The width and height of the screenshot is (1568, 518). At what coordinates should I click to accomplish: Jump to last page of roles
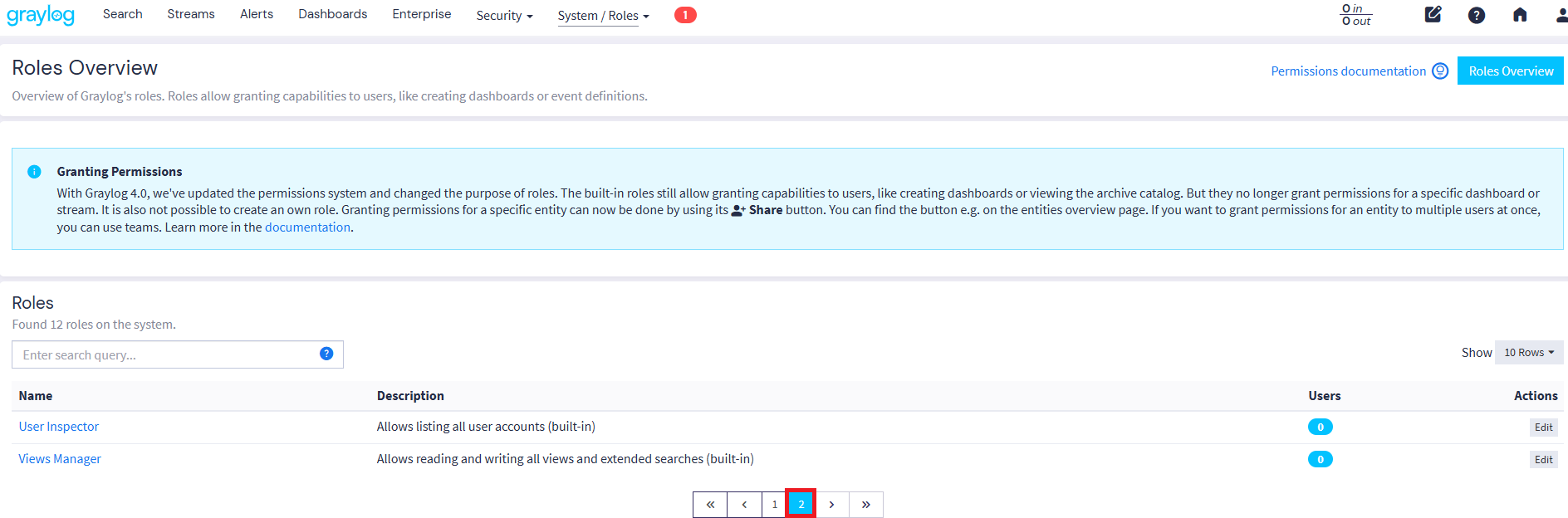pyautogui.click(x=865, y=505)
